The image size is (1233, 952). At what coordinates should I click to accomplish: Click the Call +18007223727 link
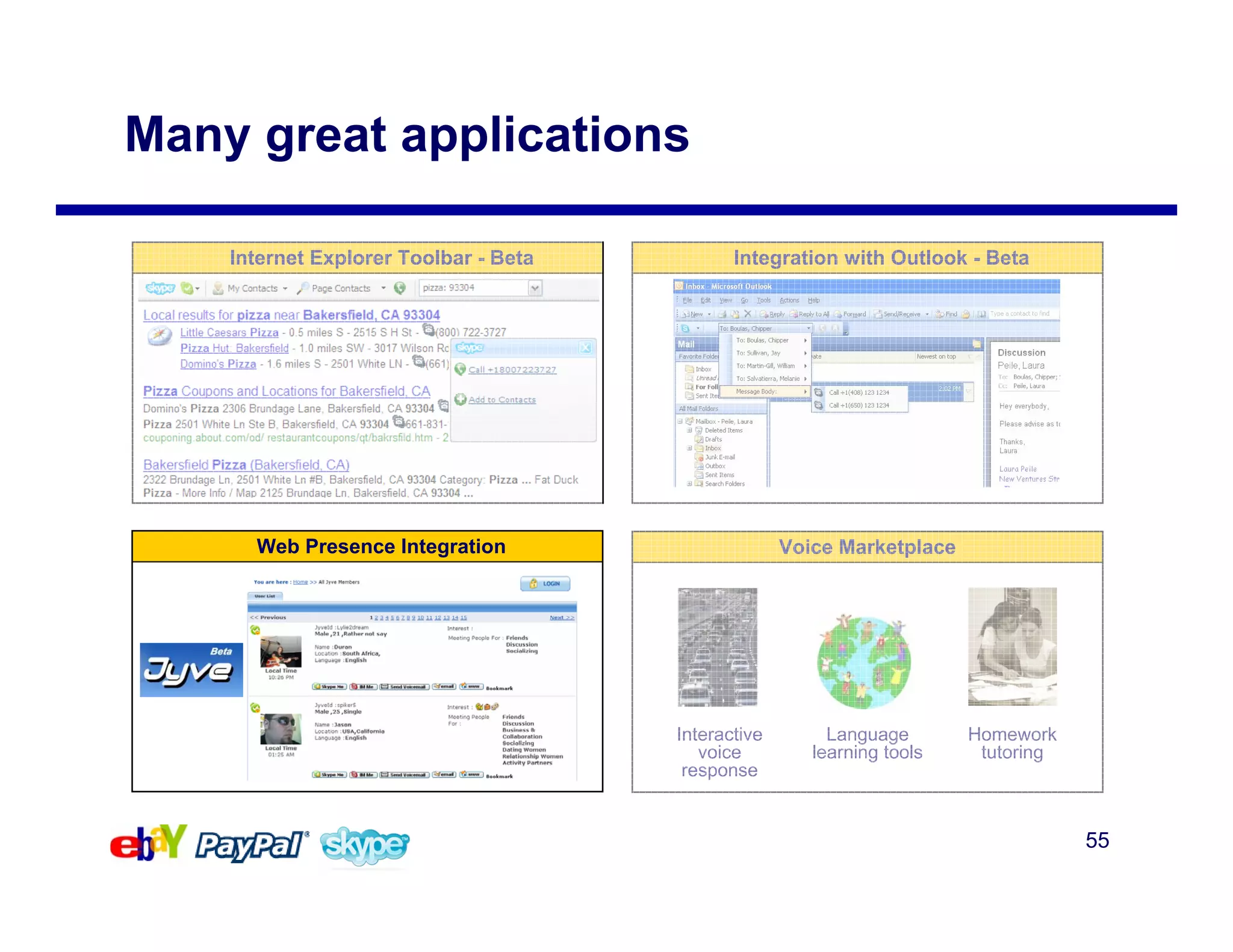(x=512, y=370)
